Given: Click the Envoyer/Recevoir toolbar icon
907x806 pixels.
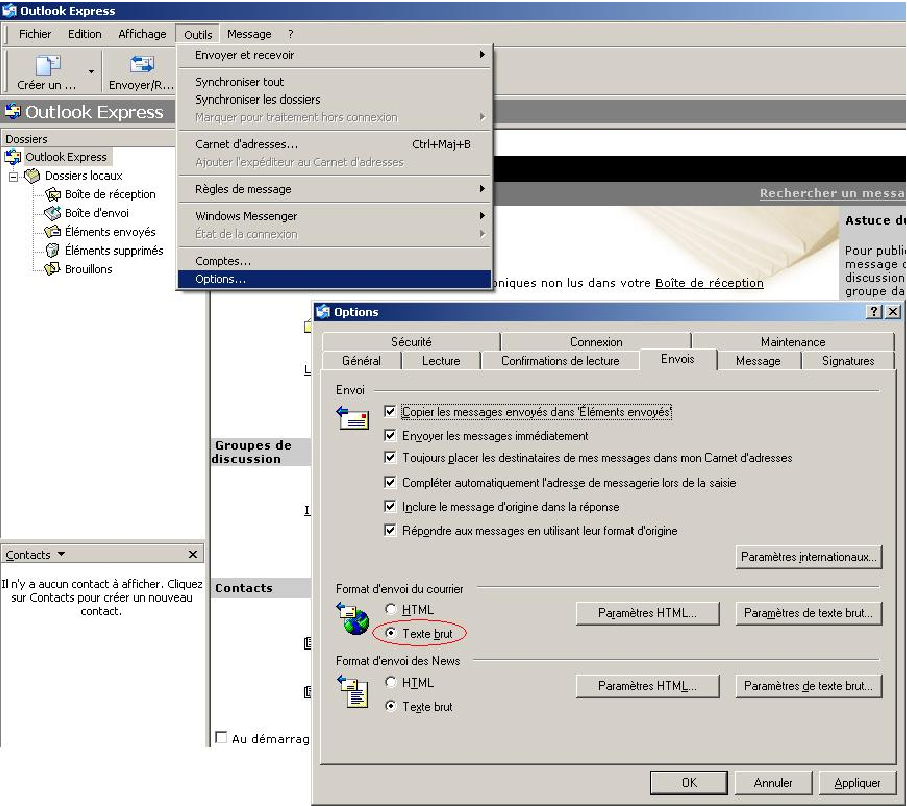Looking at the screenshot, I should click(141, 64).
